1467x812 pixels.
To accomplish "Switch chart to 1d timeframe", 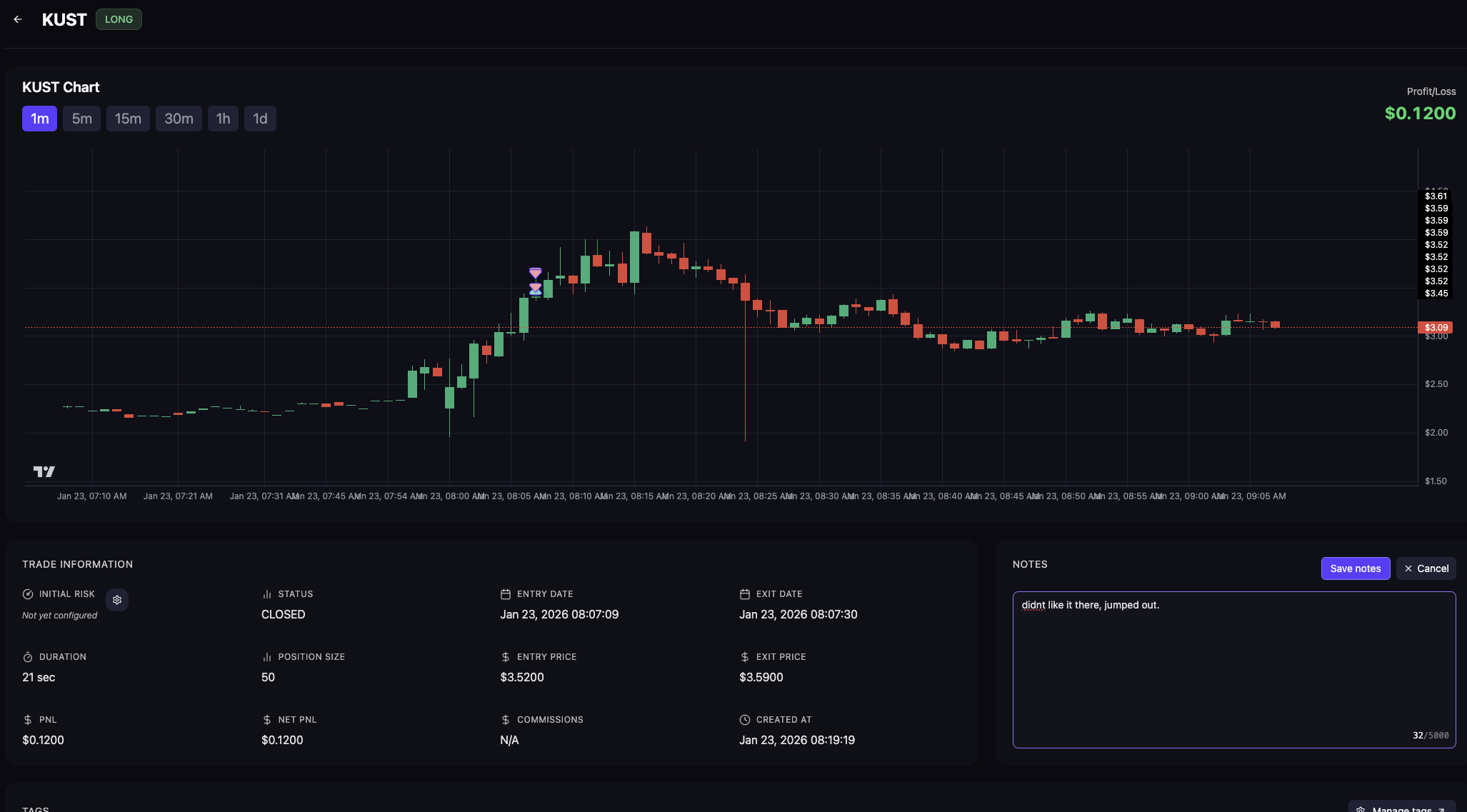I will [260, 119].
